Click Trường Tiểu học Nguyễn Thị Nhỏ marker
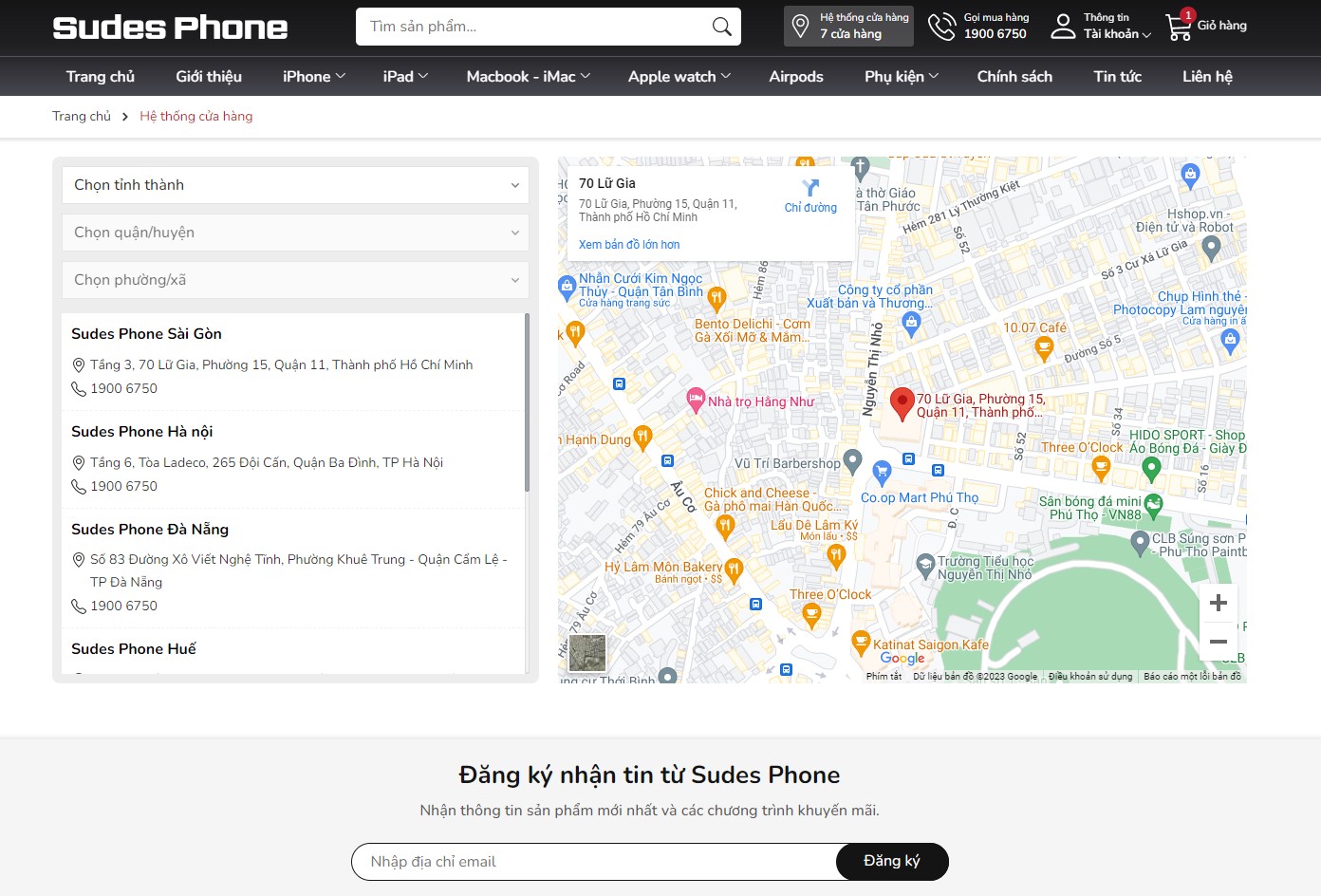Screen dimensions: 1321x896 (925, 566)
